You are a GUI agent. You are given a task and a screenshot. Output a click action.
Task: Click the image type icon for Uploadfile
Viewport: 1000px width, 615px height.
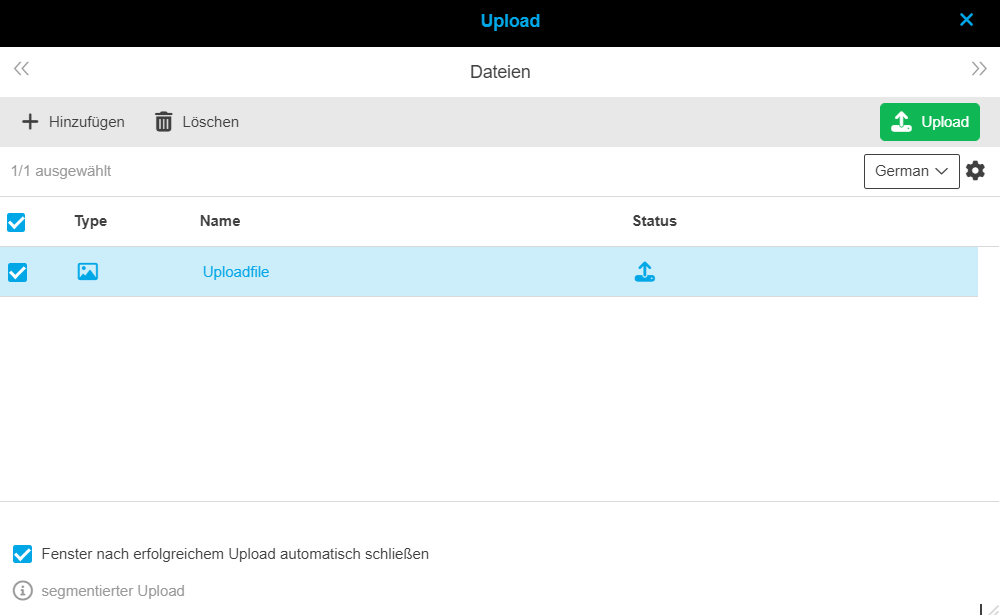(87, 271)
